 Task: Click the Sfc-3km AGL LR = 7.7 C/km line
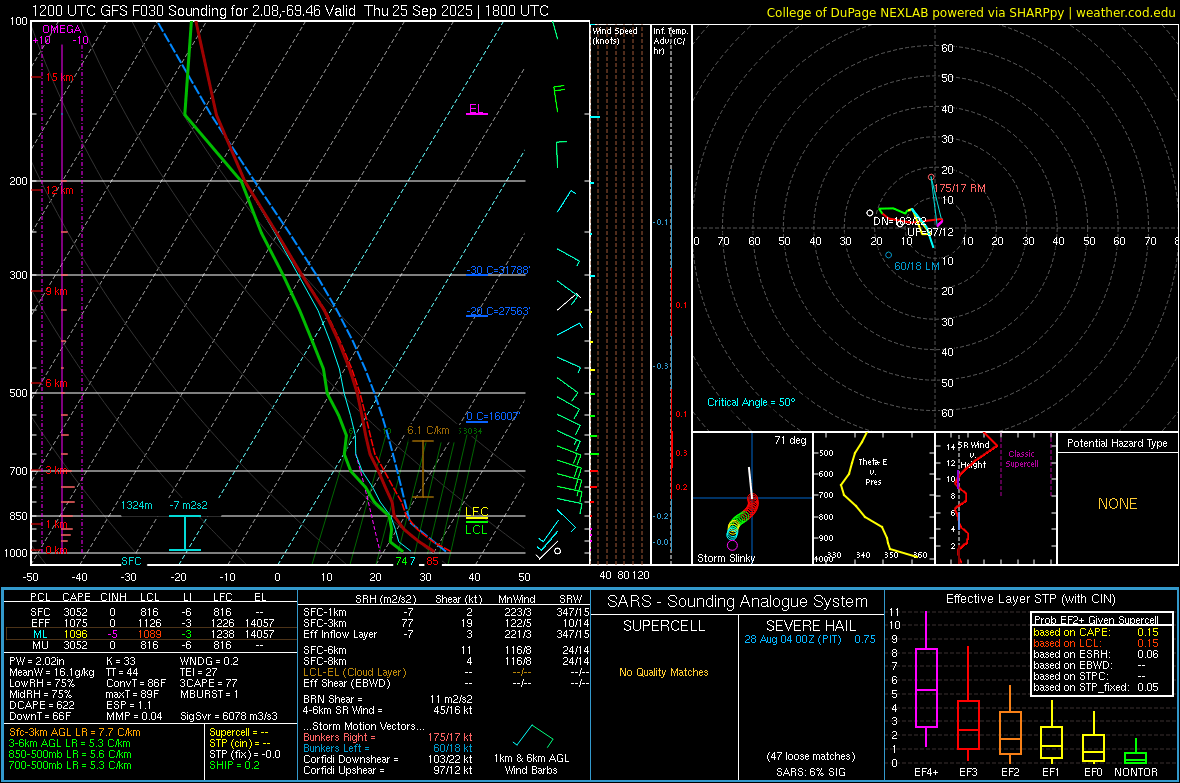coord(75,732)
